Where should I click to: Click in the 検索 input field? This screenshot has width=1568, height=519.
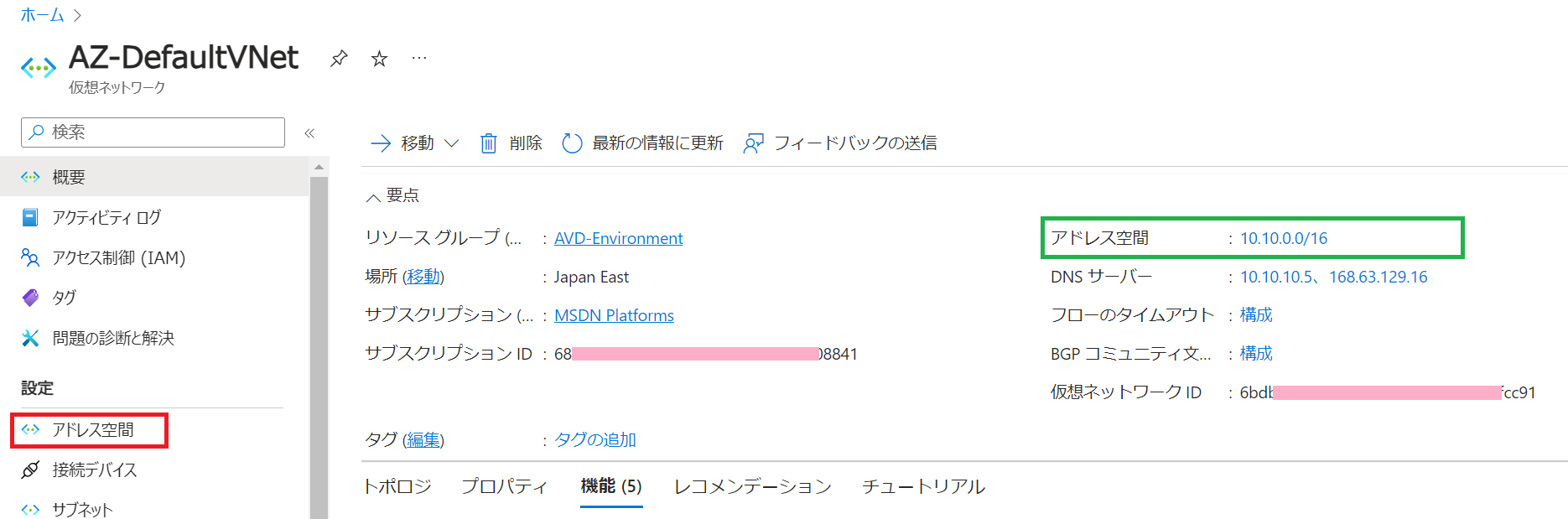pyautogui.click(x=153, y=132)
